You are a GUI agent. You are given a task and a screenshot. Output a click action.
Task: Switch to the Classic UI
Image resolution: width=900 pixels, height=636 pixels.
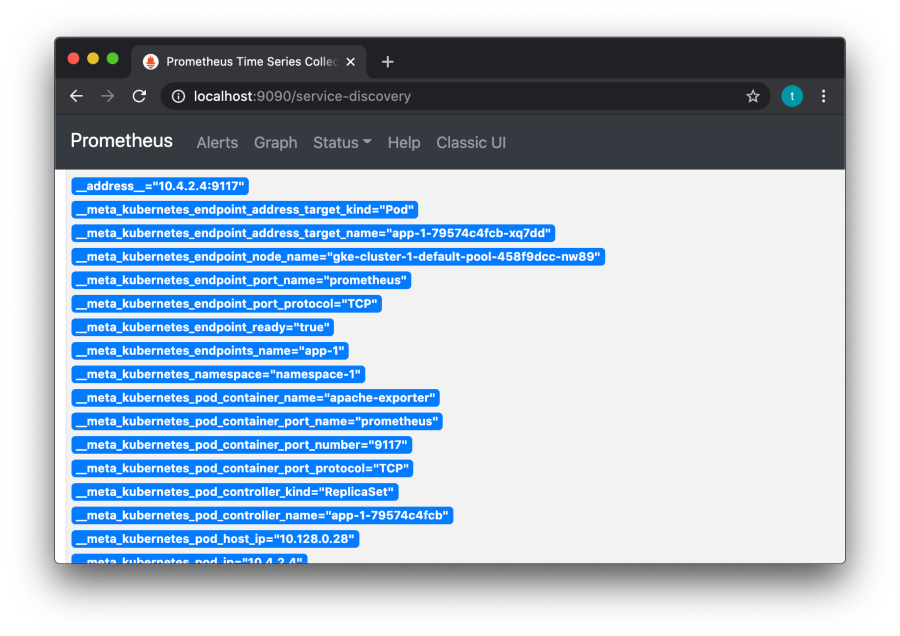pos(471,143)
